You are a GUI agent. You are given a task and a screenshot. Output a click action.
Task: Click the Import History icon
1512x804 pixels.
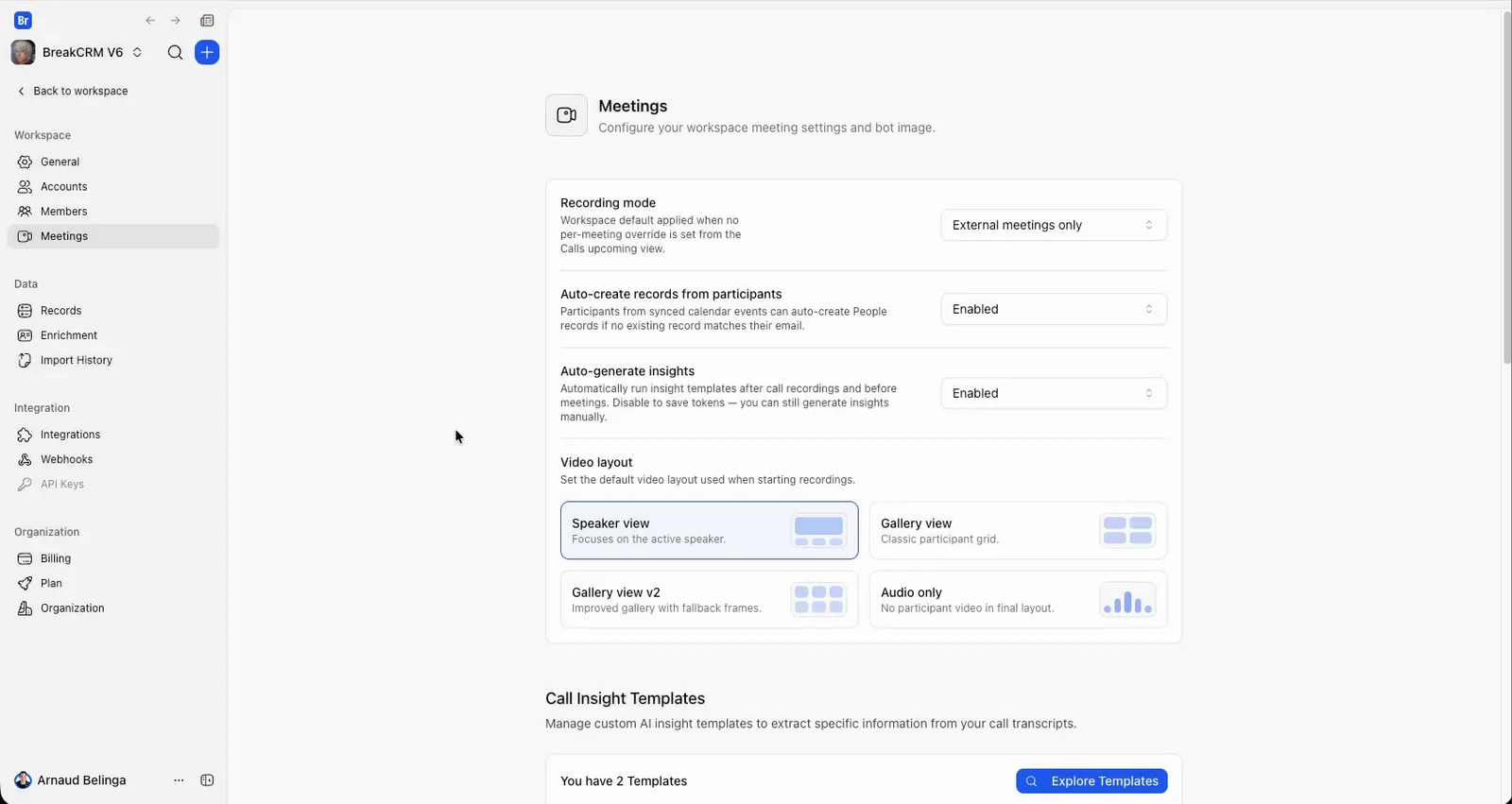point(25,360)
